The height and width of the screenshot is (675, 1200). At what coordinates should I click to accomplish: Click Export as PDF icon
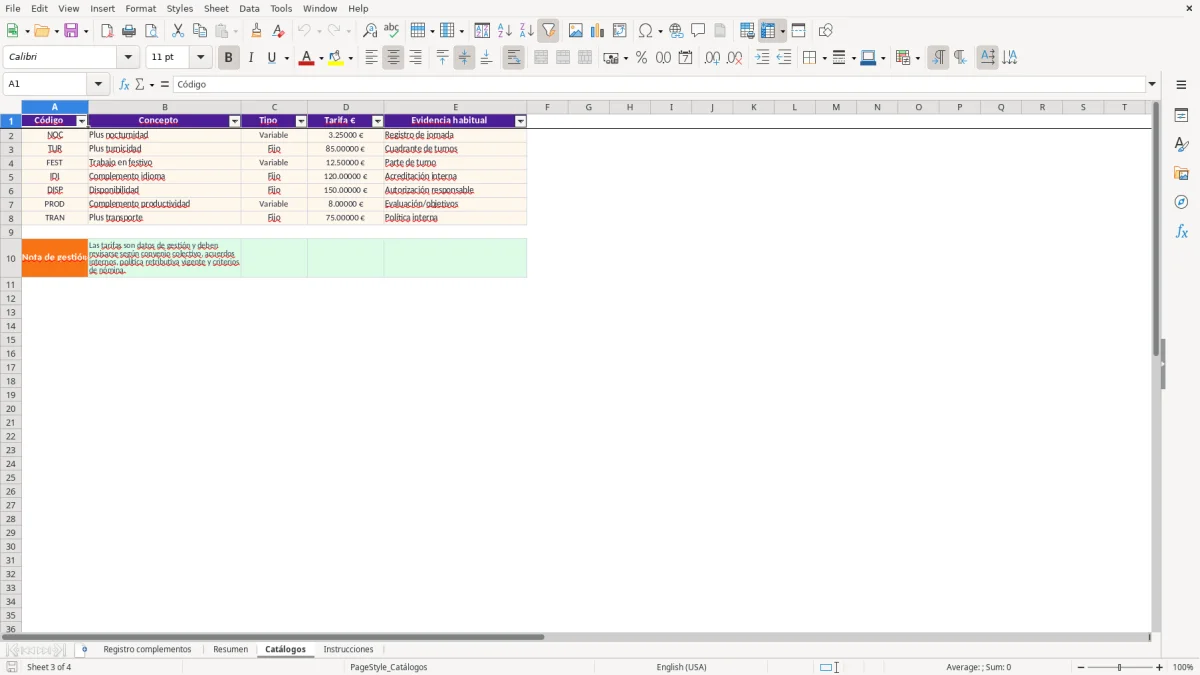[x=107, y=31]
